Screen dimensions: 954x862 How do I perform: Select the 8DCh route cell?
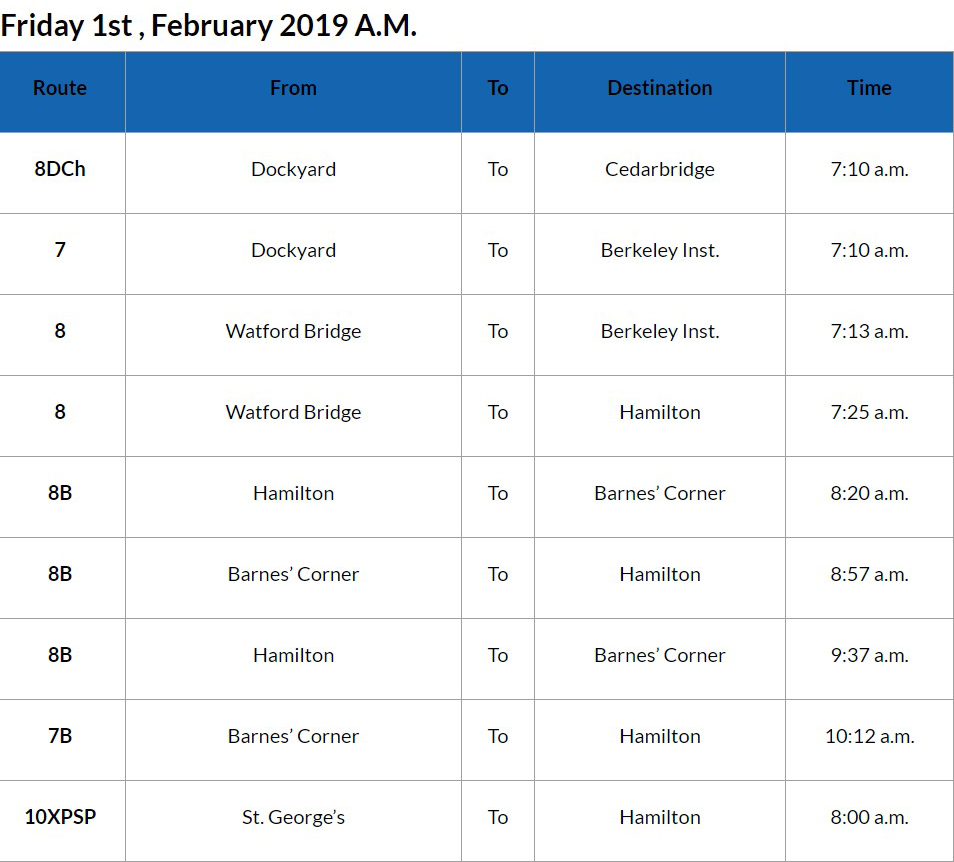pyautogui.click(x=60, y=169)
